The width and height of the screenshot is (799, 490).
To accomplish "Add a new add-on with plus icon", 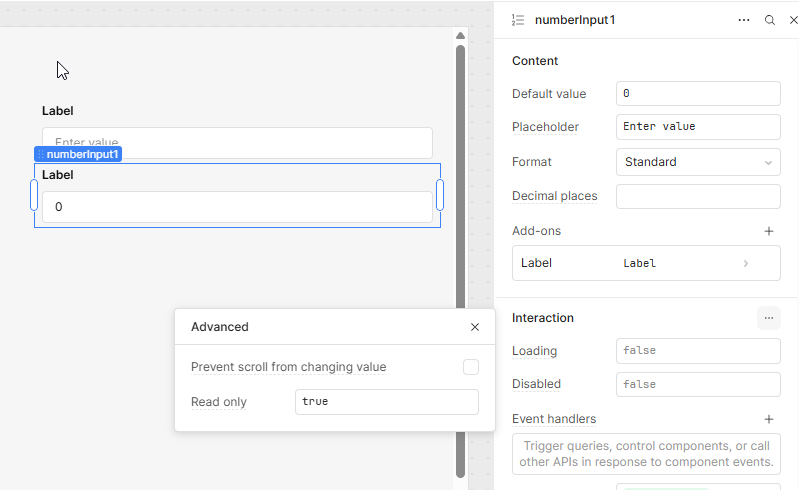I will (768, 231).
